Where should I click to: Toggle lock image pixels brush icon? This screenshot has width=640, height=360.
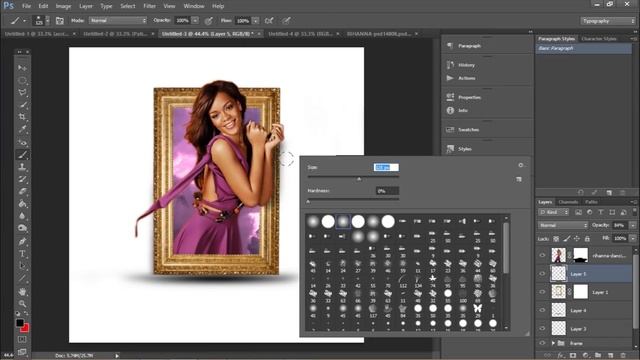[567, 238]
